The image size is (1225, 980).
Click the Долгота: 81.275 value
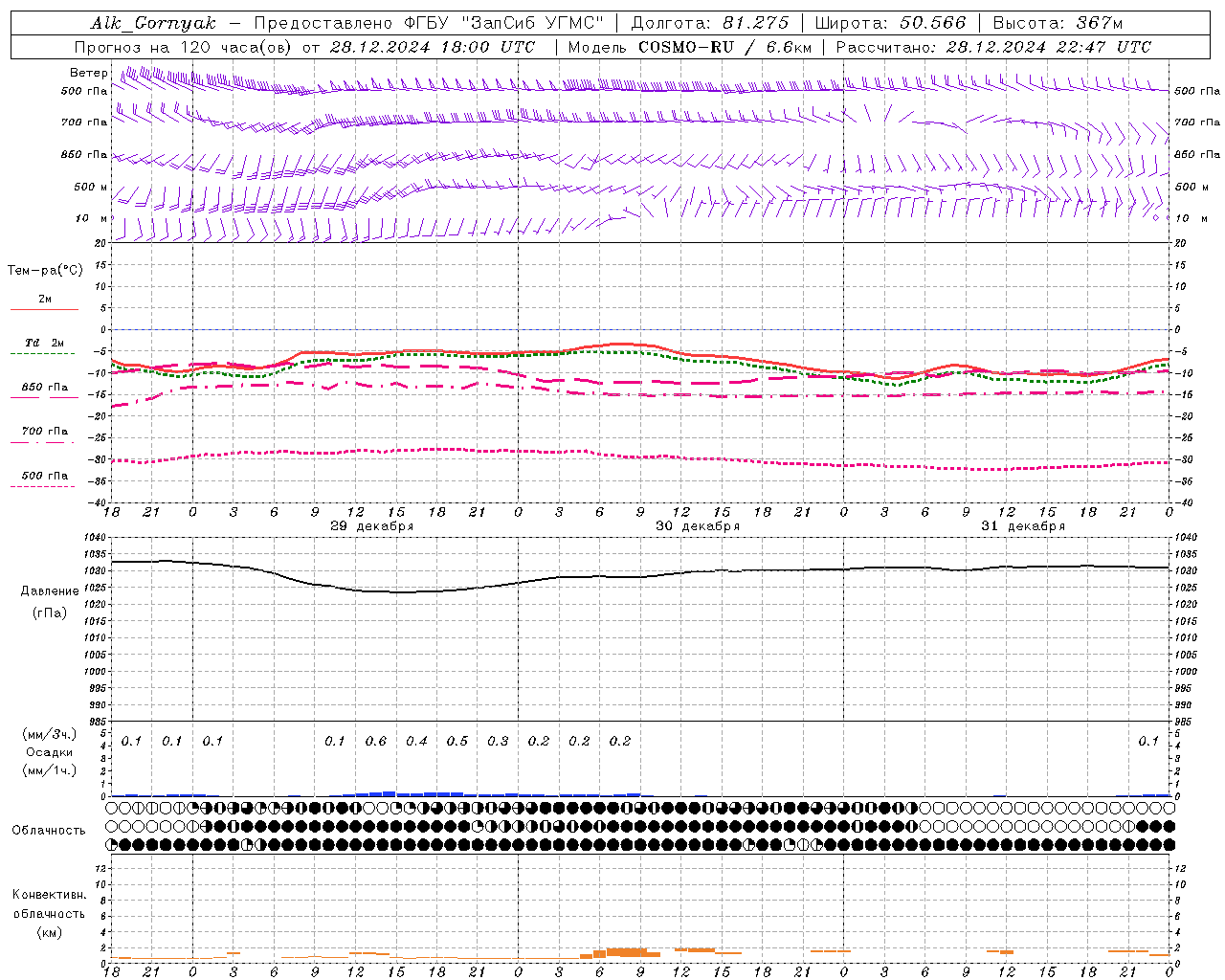[x=710, y=23]
